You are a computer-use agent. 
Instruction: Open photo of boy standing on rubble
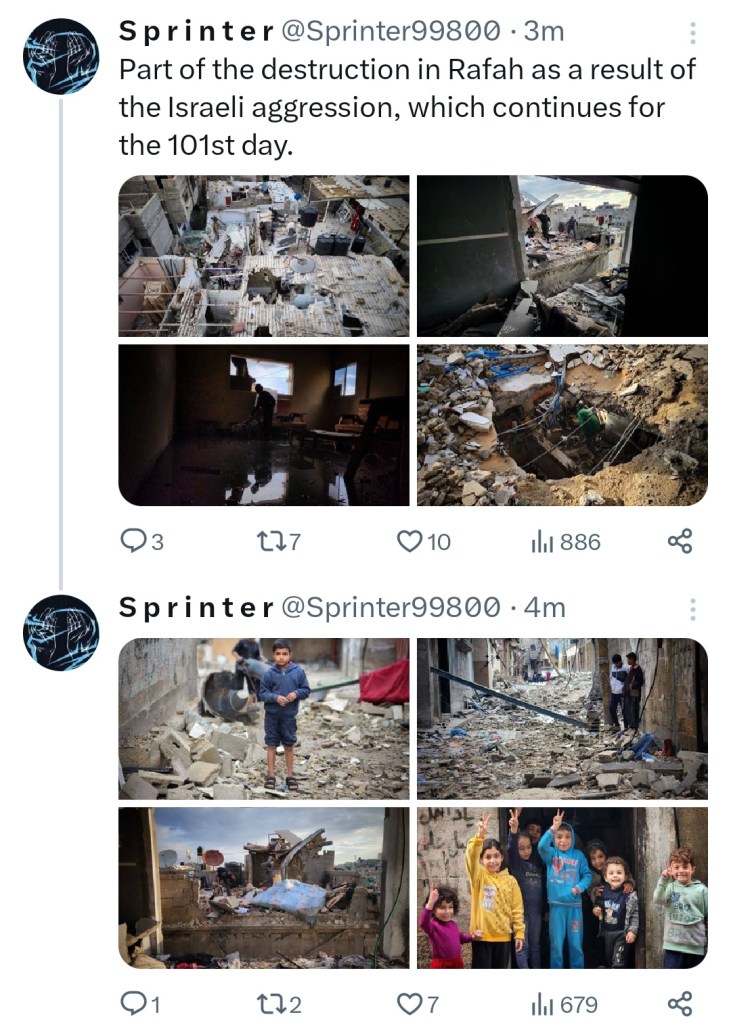coord(264,718)
